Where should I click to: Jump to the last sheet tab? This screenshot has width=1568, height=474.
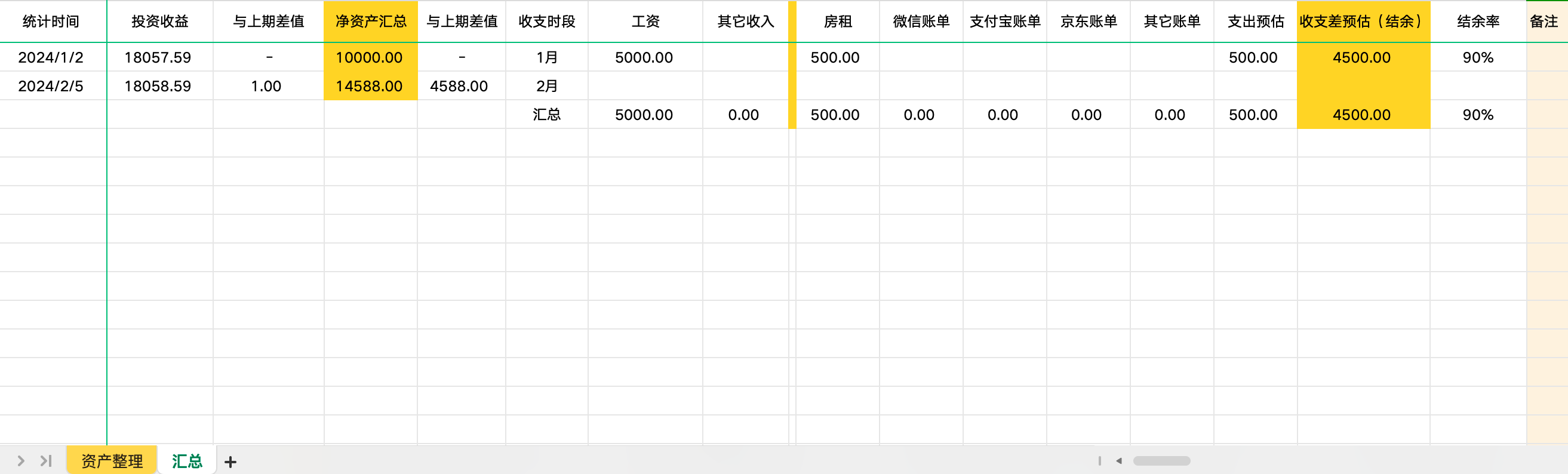click(46, 461)
